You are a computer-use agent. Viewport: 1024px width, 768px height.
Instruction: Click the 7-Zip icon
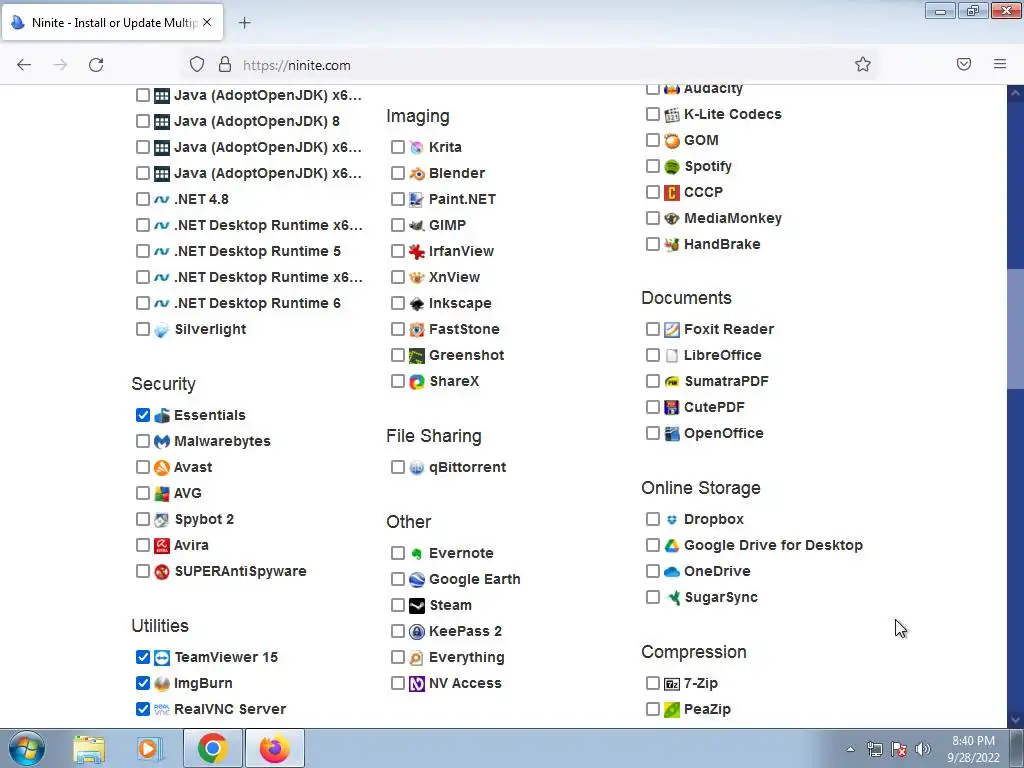pyautogui.click(x=672, y=684)
